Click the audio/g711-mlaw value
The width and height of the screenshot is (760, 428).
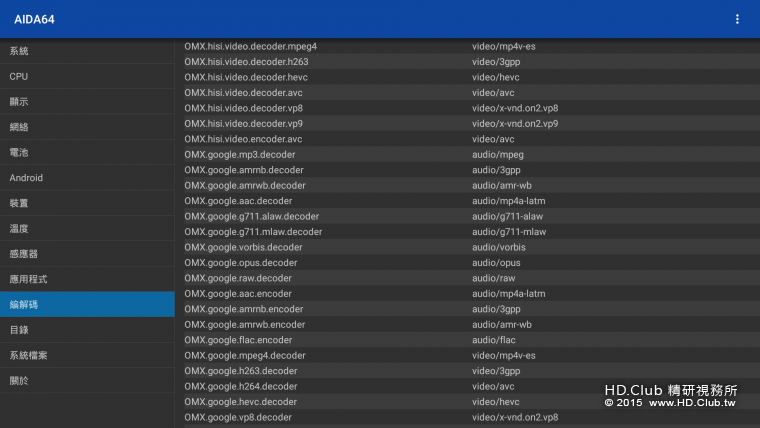[509, 232]
